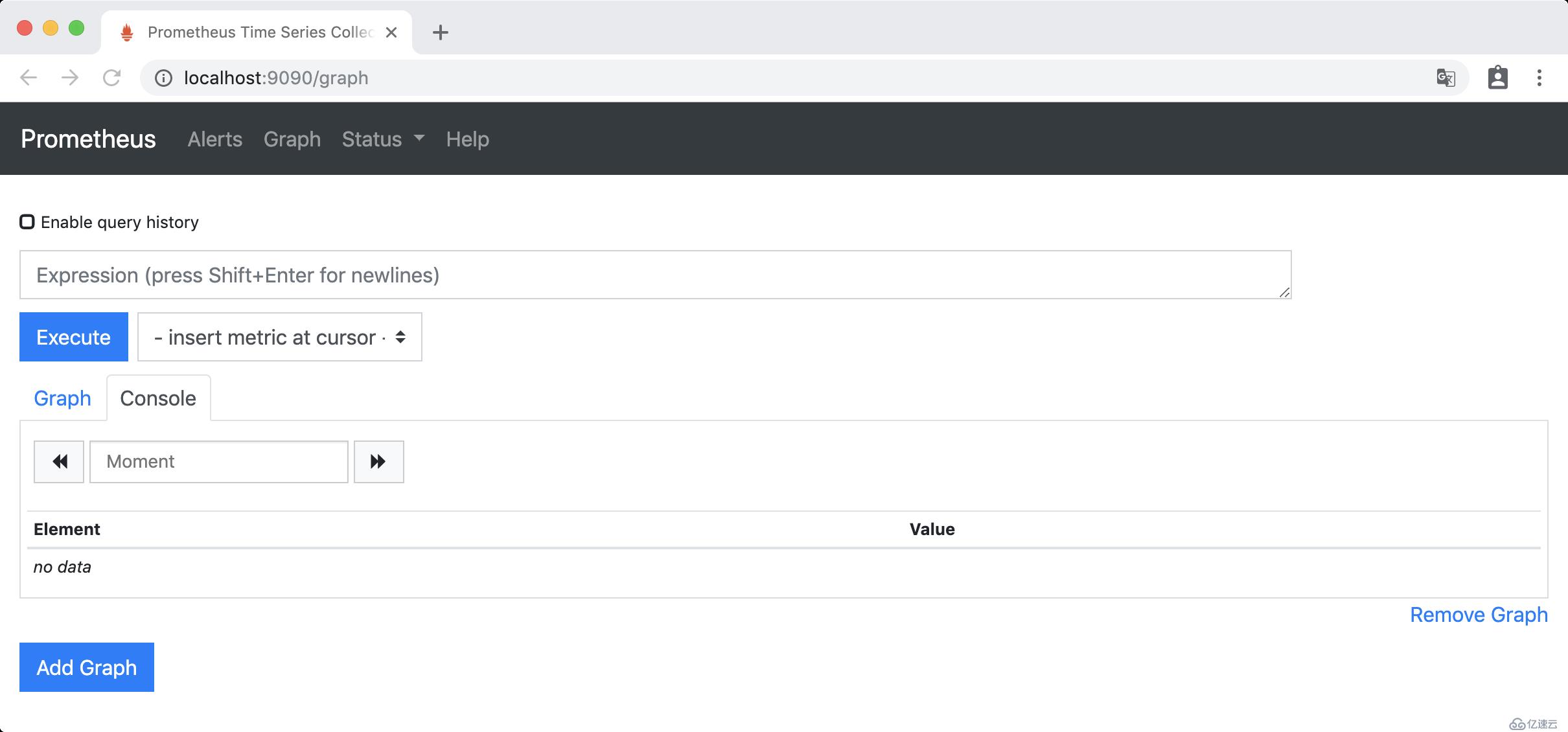Click the Alerts menu icon
Viewport: 1568px width, 732px height.
tap(214, 139)
